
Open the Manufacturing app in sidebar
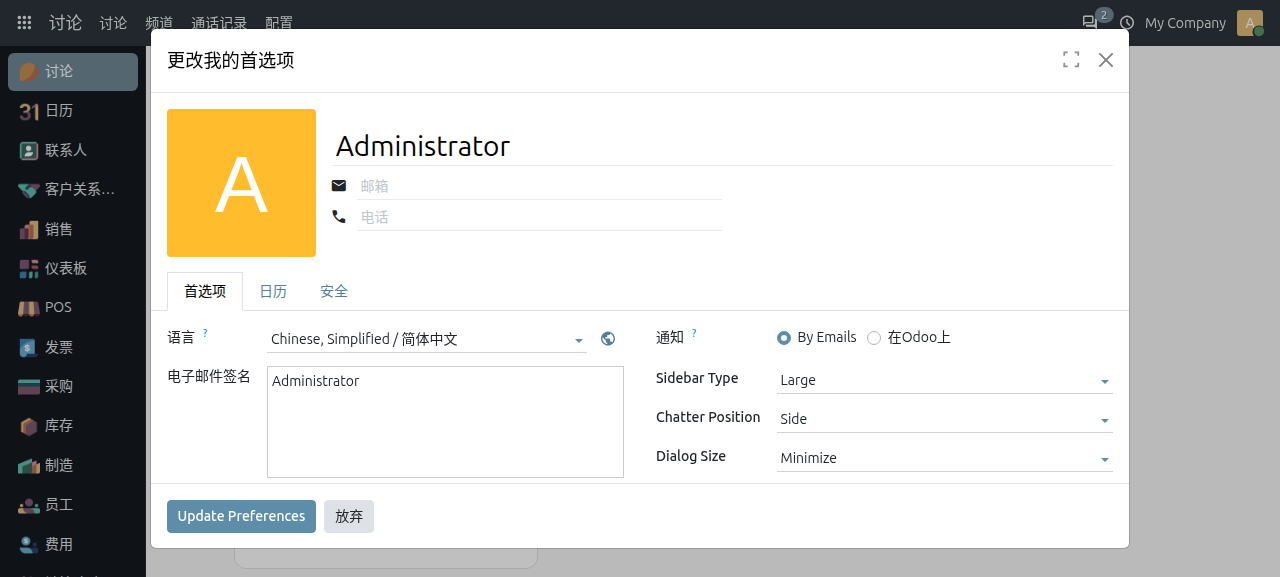pos(73,465)
